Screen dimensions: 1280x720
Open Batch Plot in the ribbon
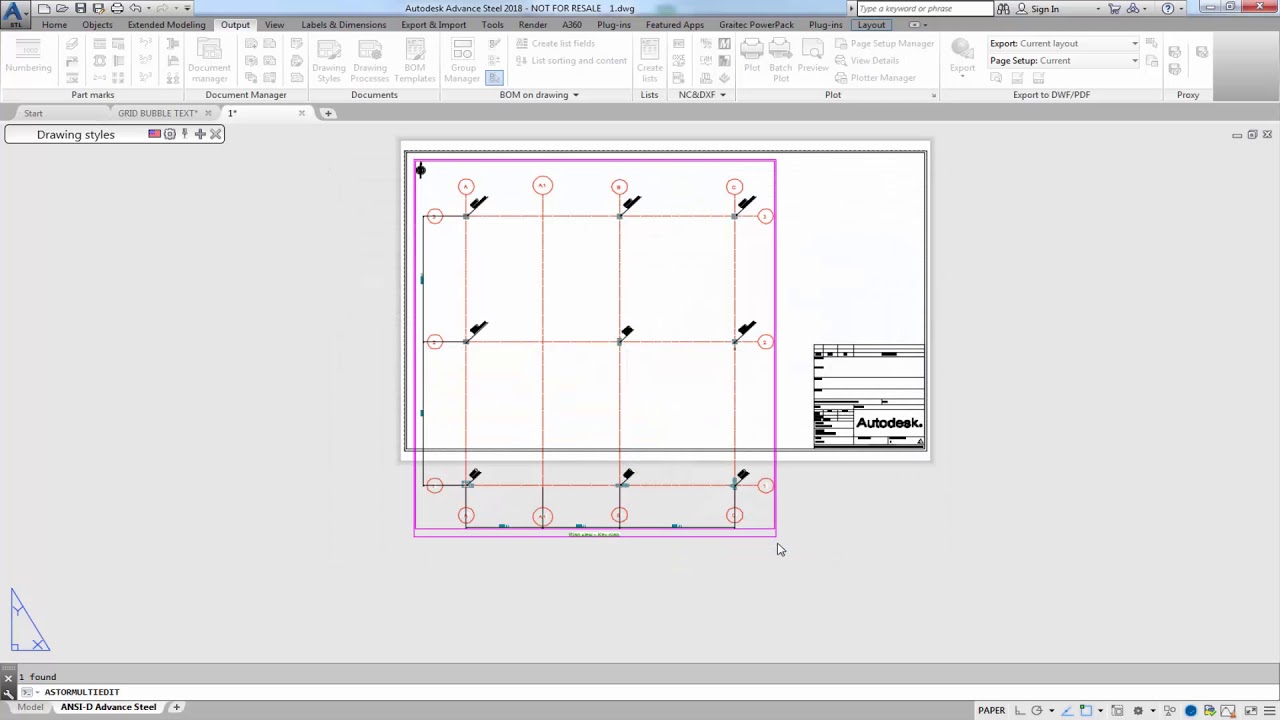781,60
